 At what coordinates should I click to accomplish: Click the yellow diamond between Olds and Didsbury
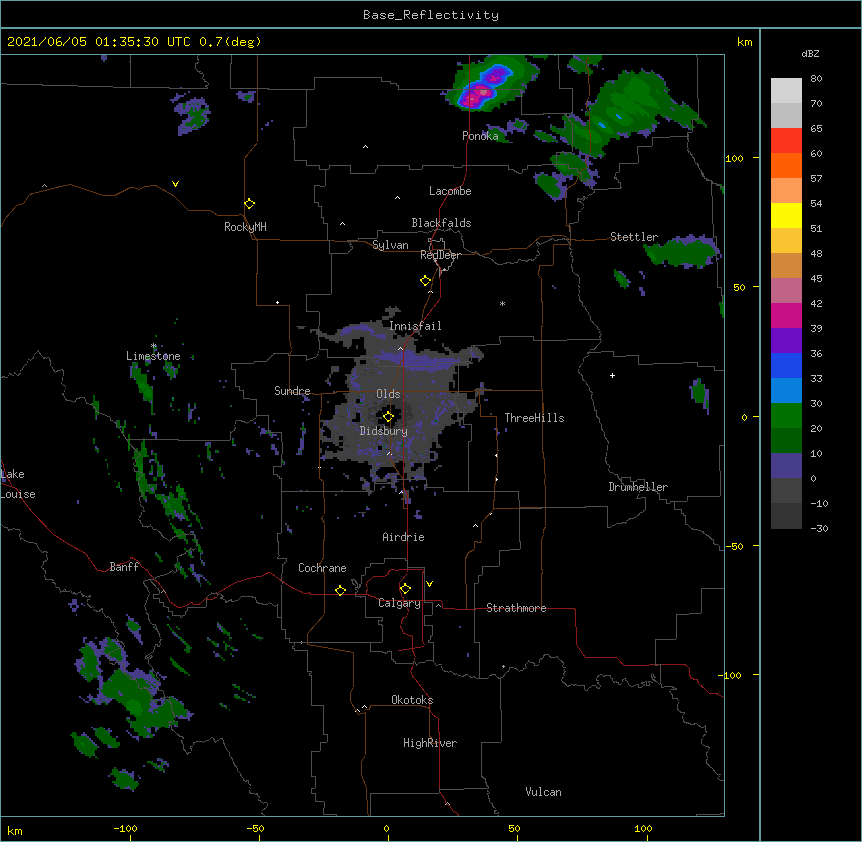pos(388,416)
